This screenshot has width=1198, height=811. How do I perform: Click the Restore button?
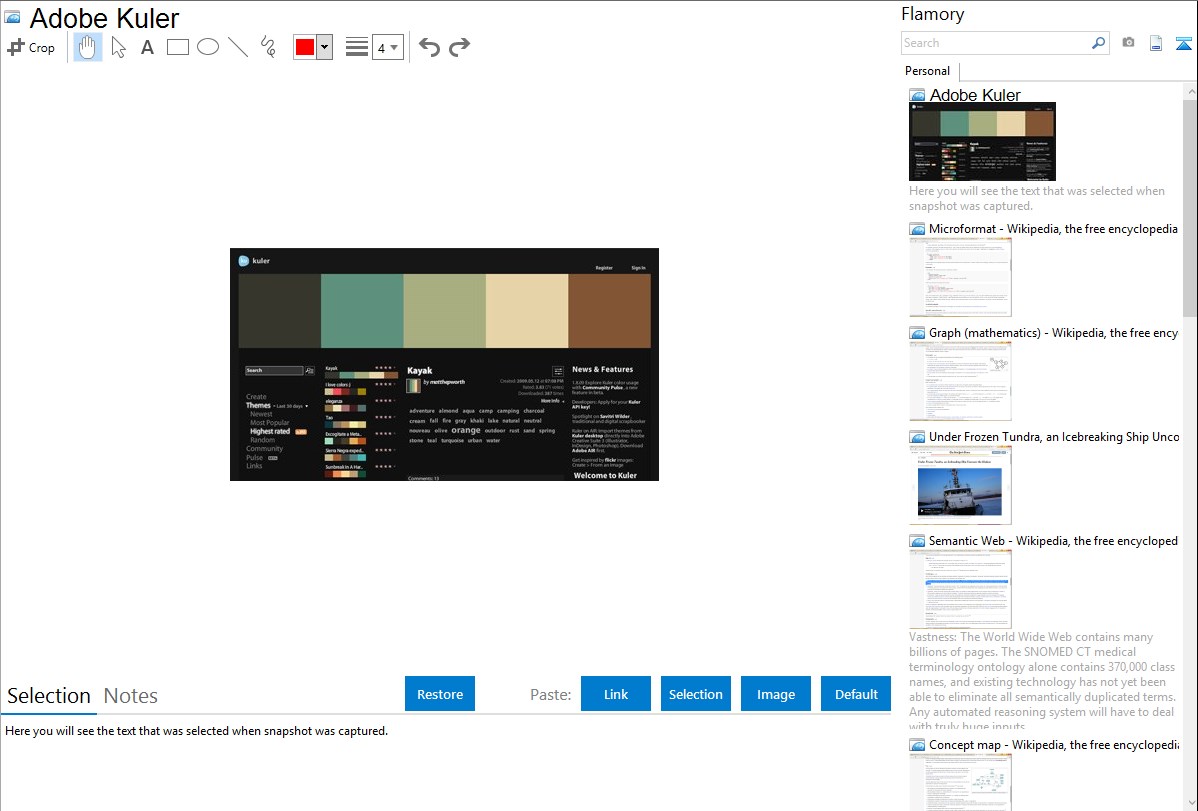440,694
